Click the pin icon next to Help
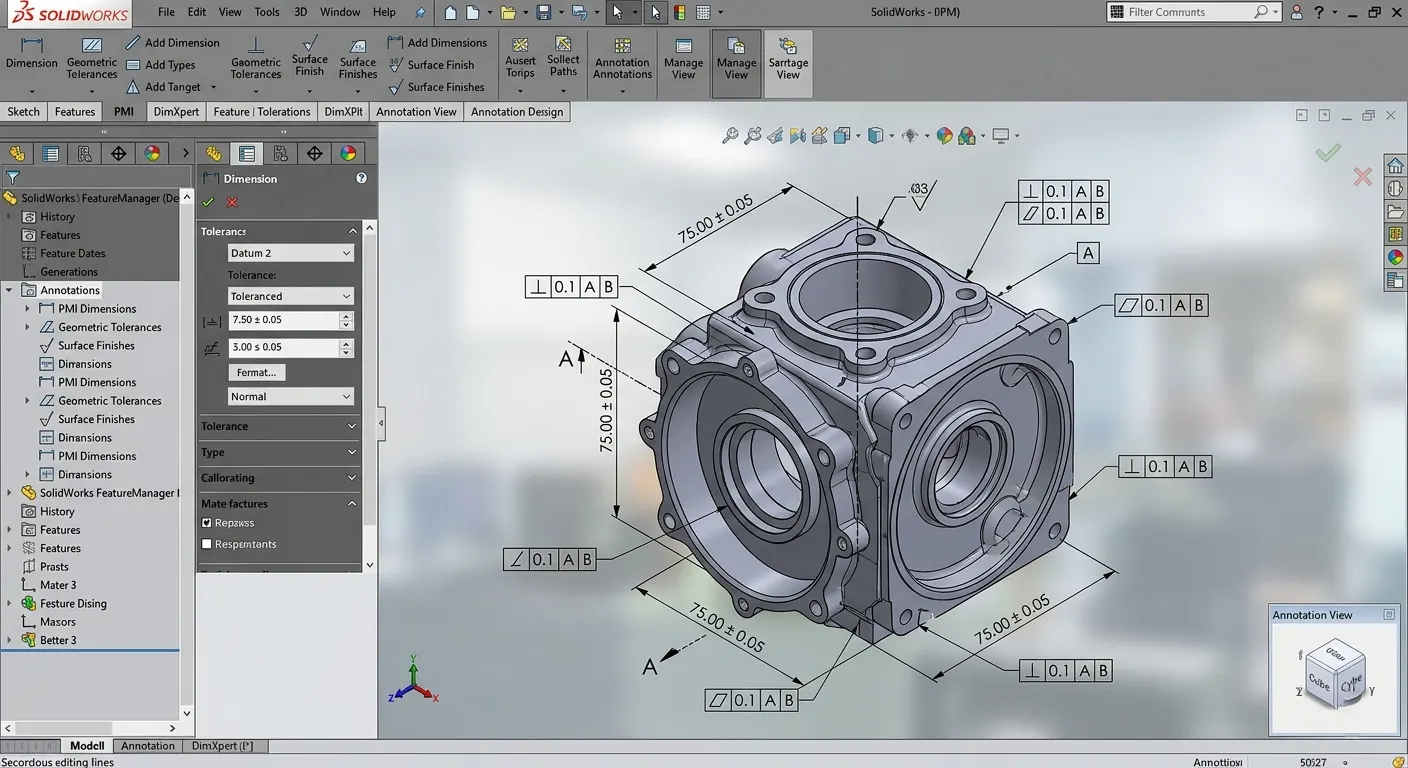Viewport: 1408px width, 768px height. point(420,12)
